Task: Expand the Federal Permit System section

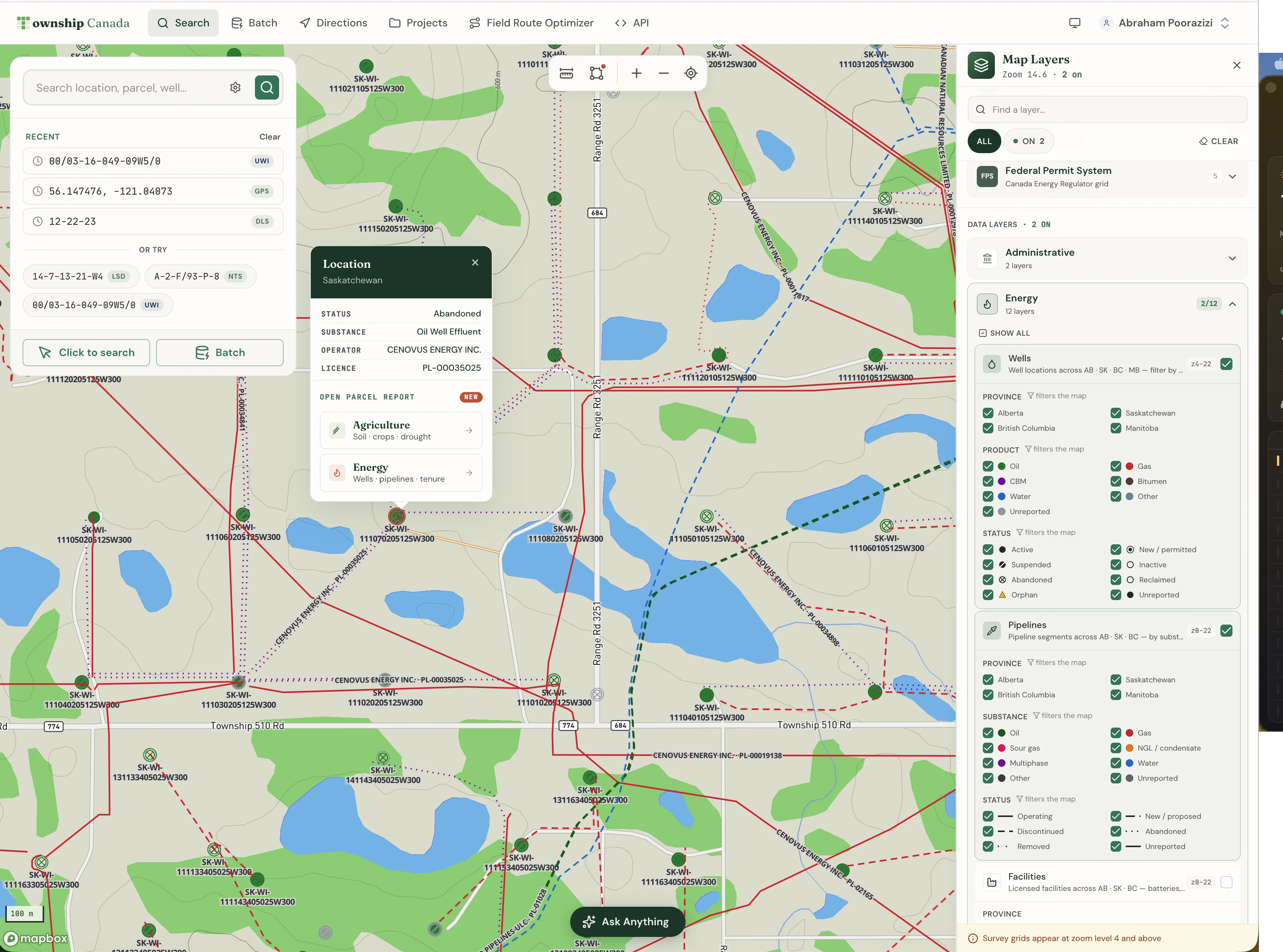Action: tap(1232, 177)
